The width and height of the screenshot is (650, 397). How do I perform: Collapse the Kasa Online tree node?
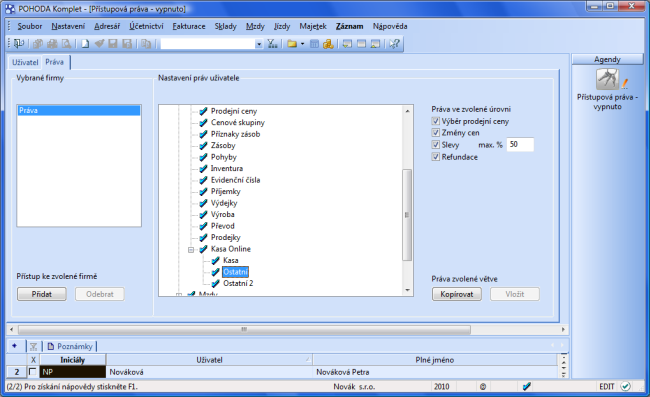191,250
